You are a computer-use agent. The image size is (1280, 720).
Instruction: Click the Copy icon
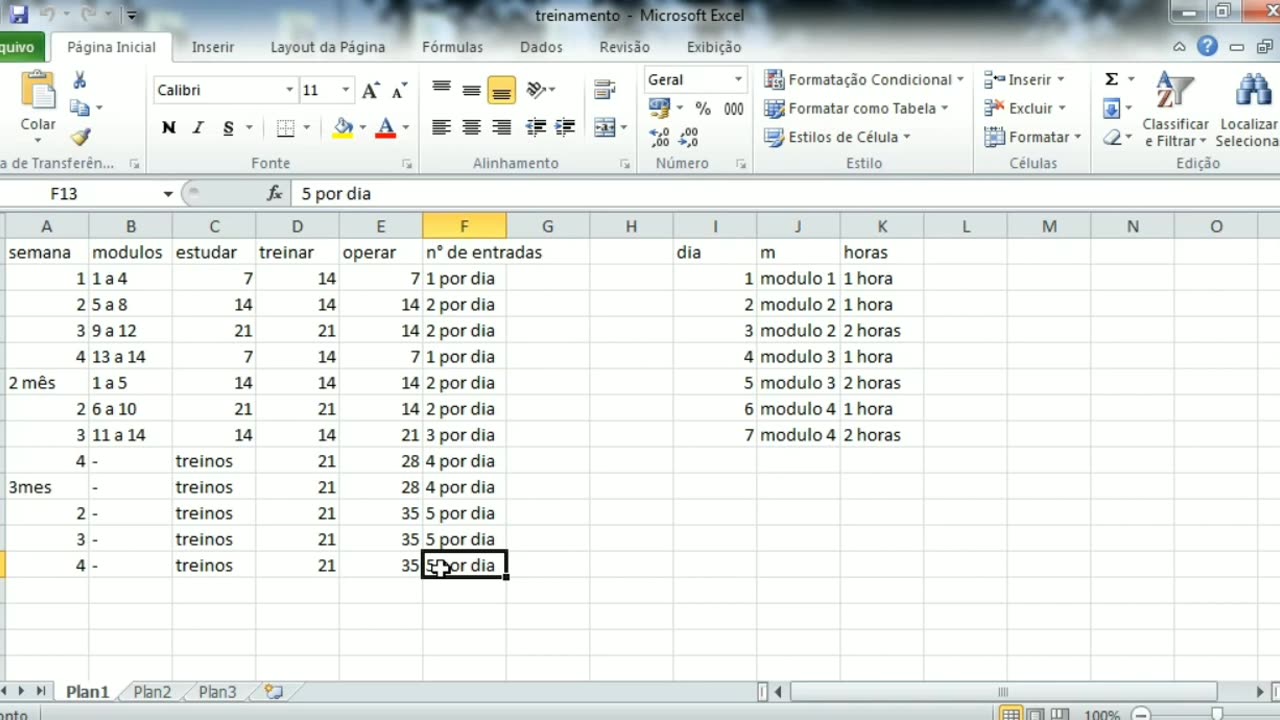pos(80,108)
